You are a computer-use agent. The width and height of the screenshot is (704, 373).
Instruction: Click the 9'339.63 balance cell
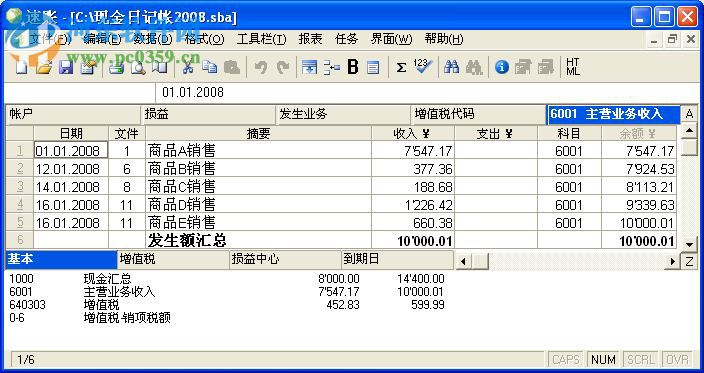pyautogui.click(x=639, y=205)
